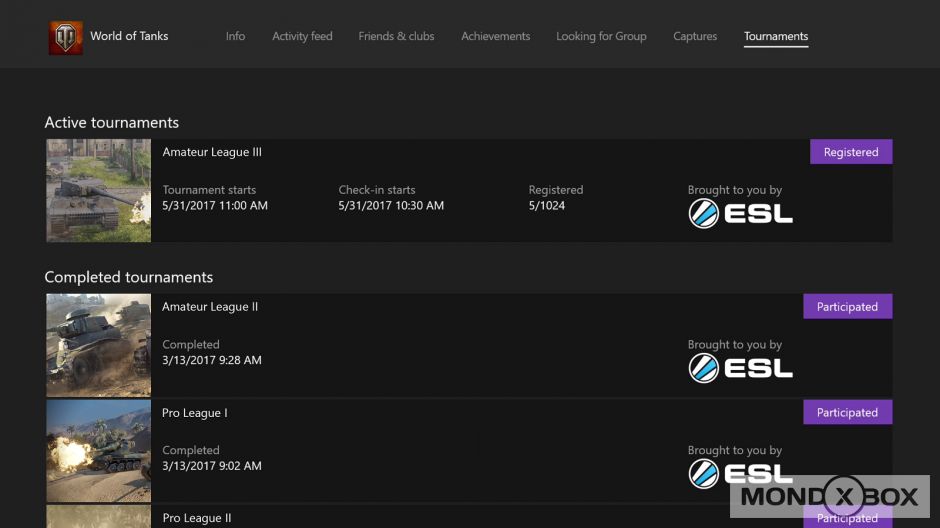Open the Activity feed tab
This screenshot has height=528, width=940.
302,36
